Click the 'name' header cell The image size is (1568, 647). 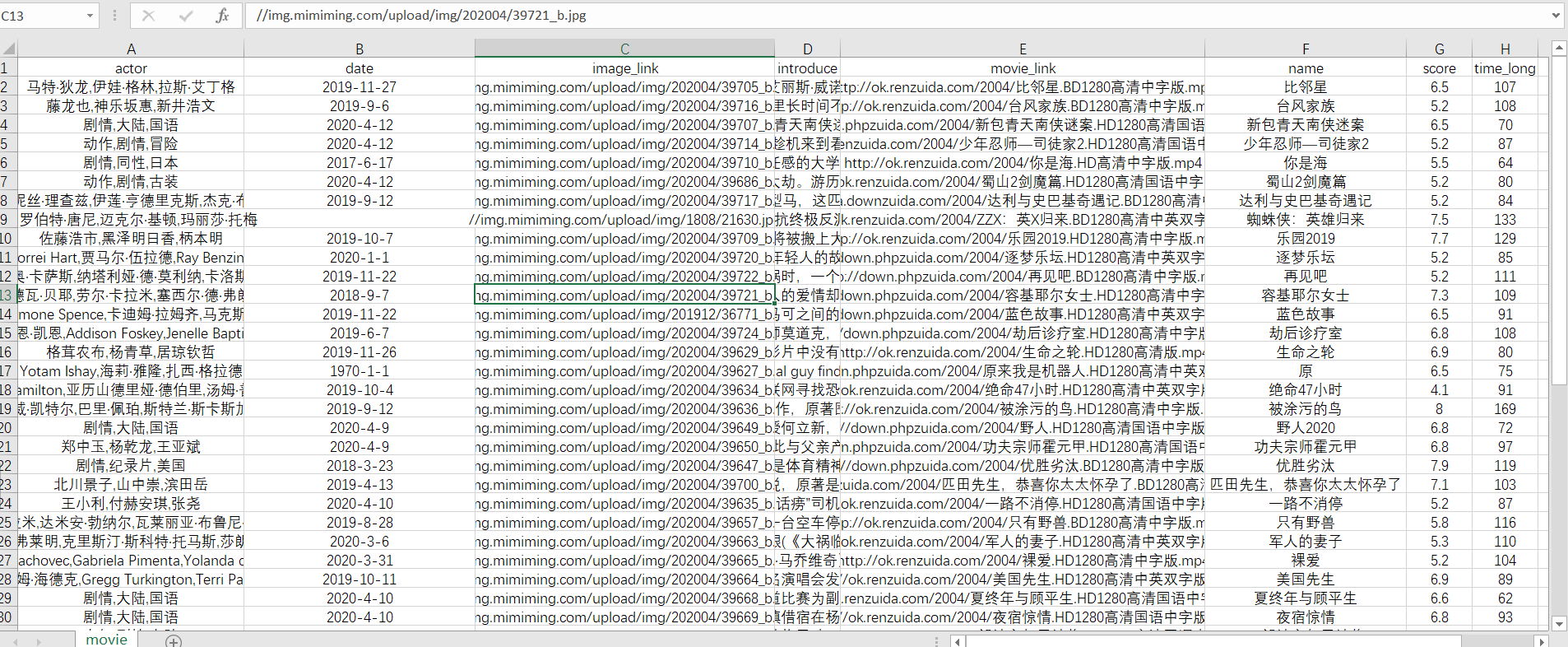1306,68
